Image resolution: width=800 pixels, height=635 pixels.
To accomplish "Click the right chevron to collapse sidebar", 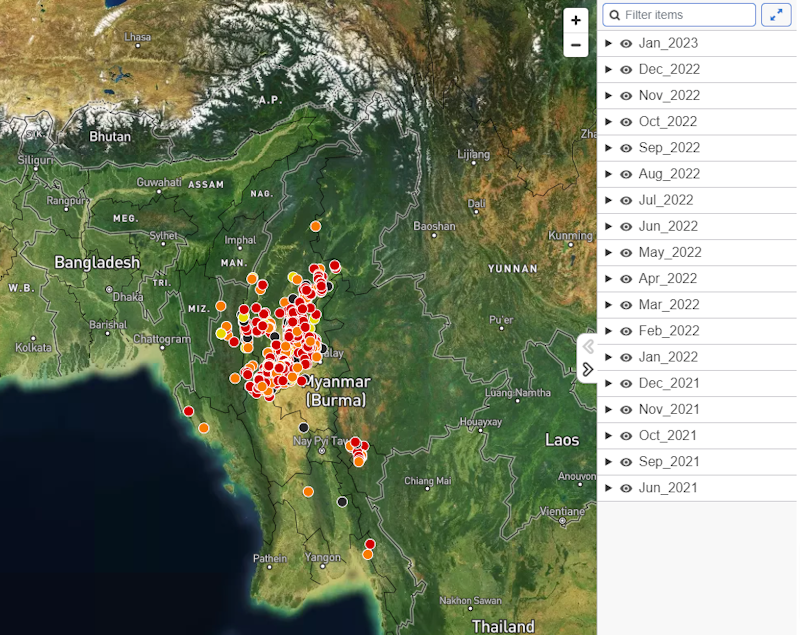I will click(x=588, y=369).
